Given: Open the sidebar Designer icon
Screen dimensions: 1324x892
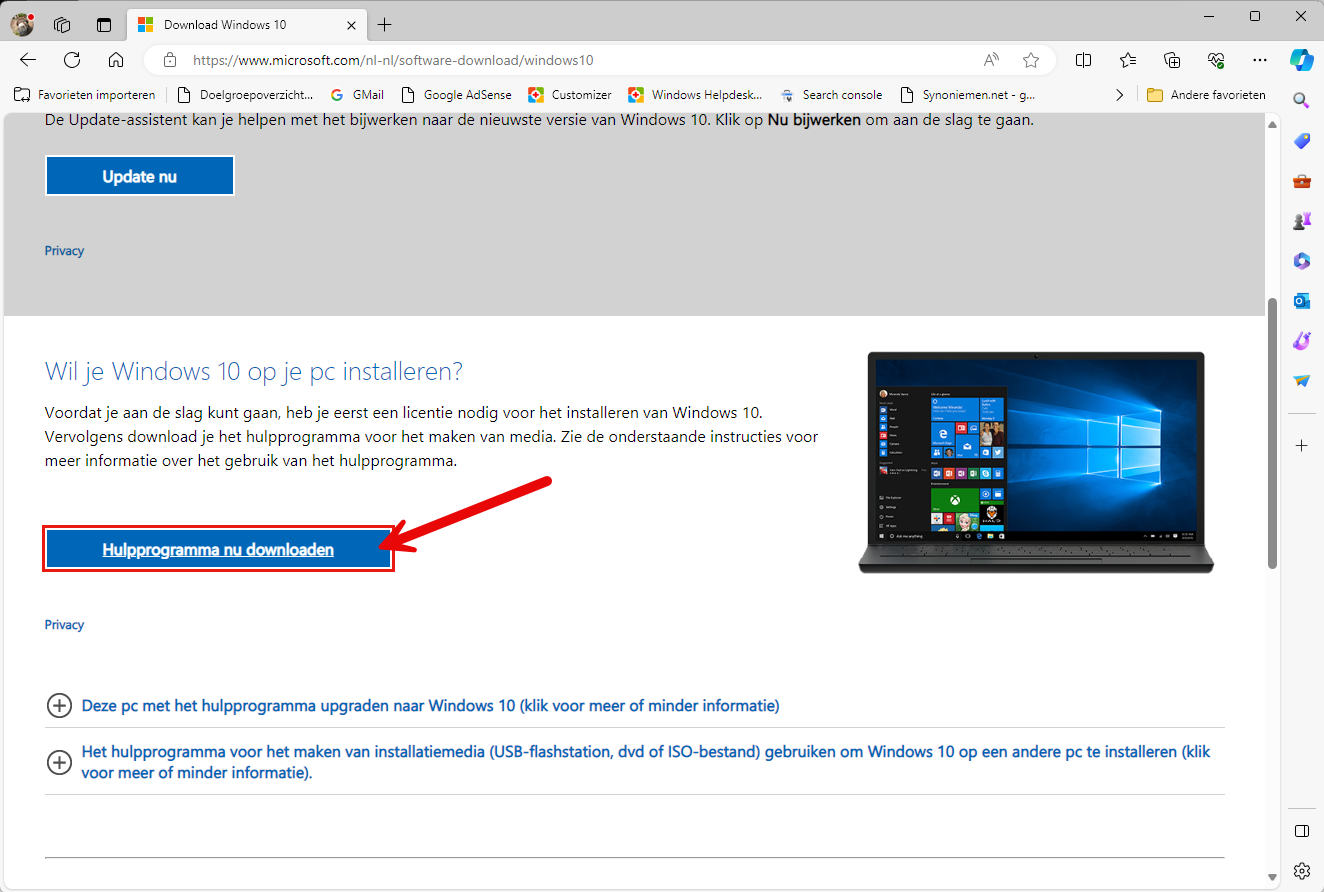Looking at the screenshot, I should pyautogui.click(x=1301, y=341).
